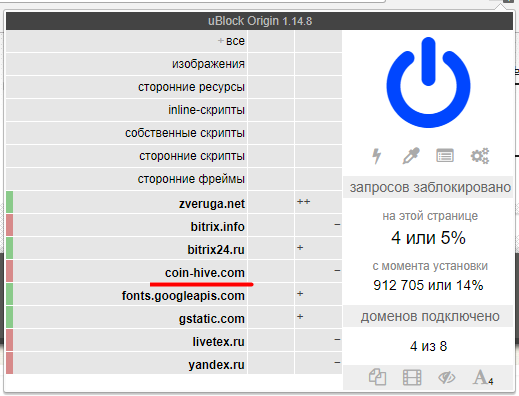Click the minus cell for bitrix.info
The height and width of the screenshot is (396, 519).
(318, 226)
